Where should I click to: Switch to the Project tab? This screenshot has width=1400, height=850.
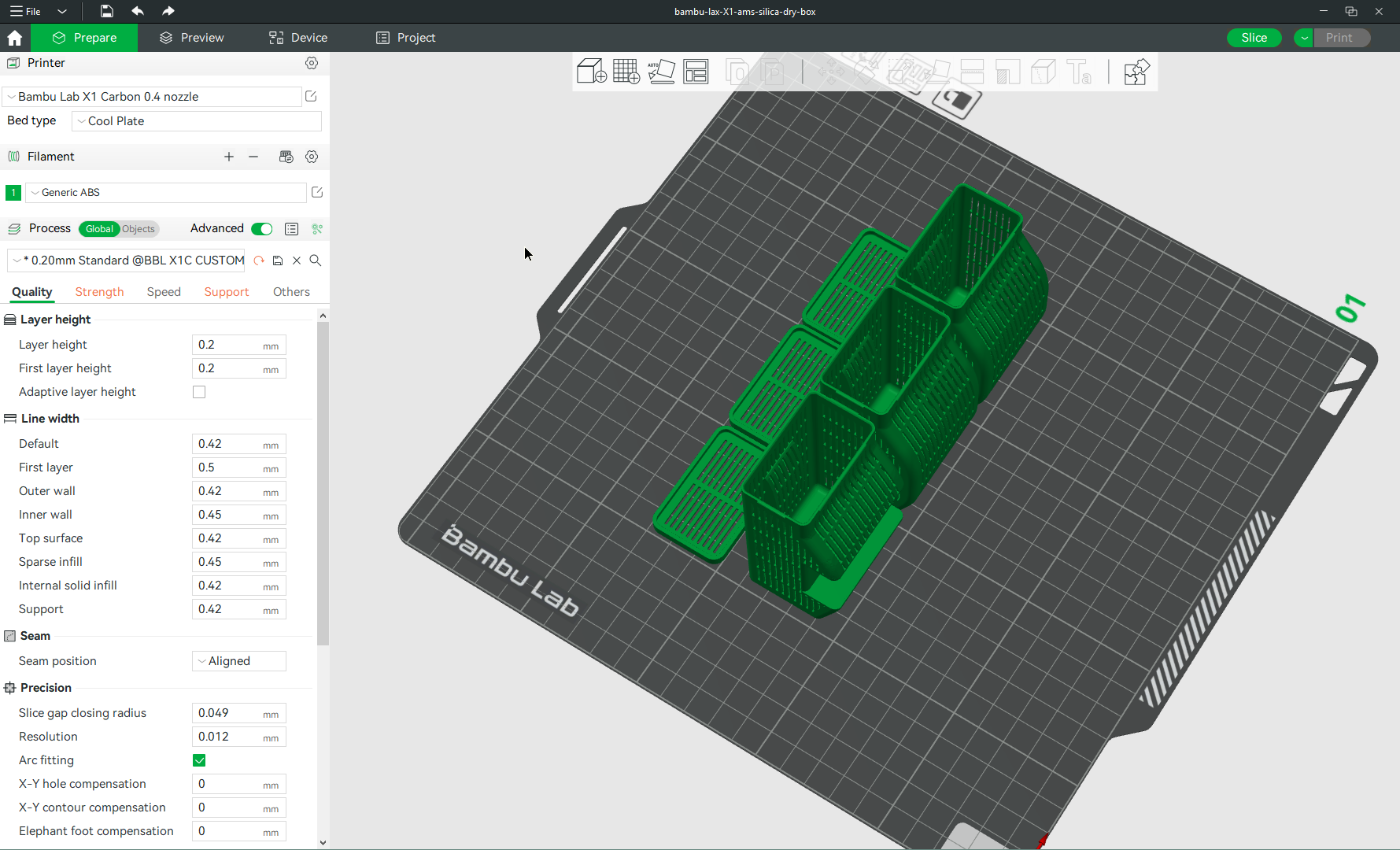(405, 38)
